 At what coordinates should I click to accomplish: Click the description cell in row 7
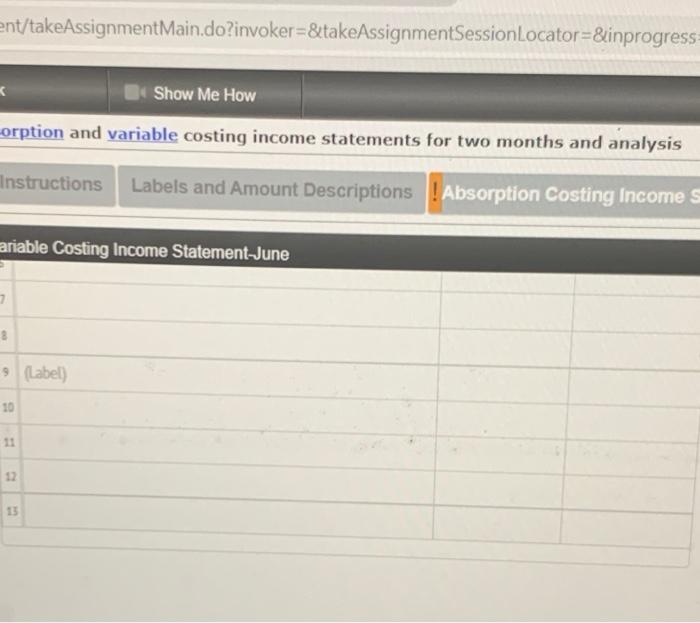pos(228,303)
